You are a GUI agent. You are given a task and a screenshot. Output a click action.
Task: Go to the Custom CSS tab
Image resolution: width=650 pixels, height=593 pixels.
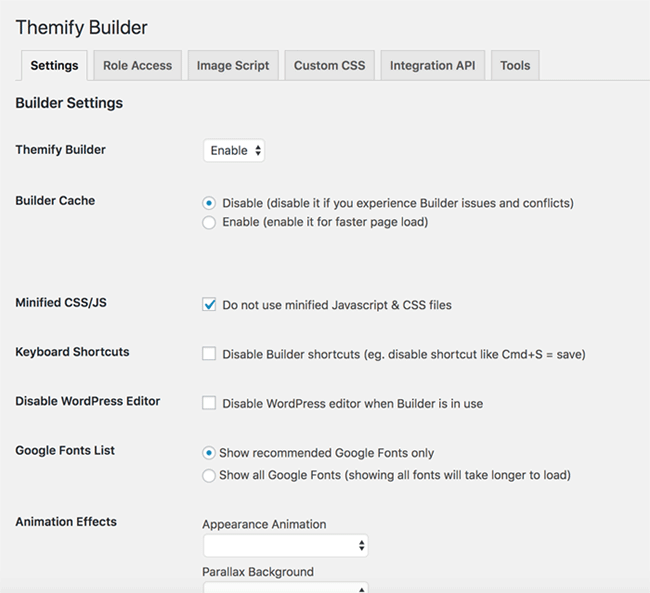pyautogui.click(x=330, y=66)
